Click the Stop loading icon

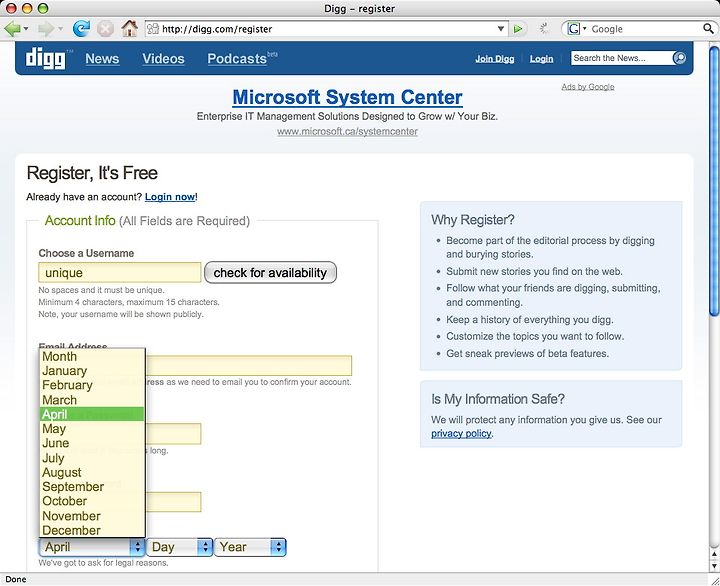105,29
